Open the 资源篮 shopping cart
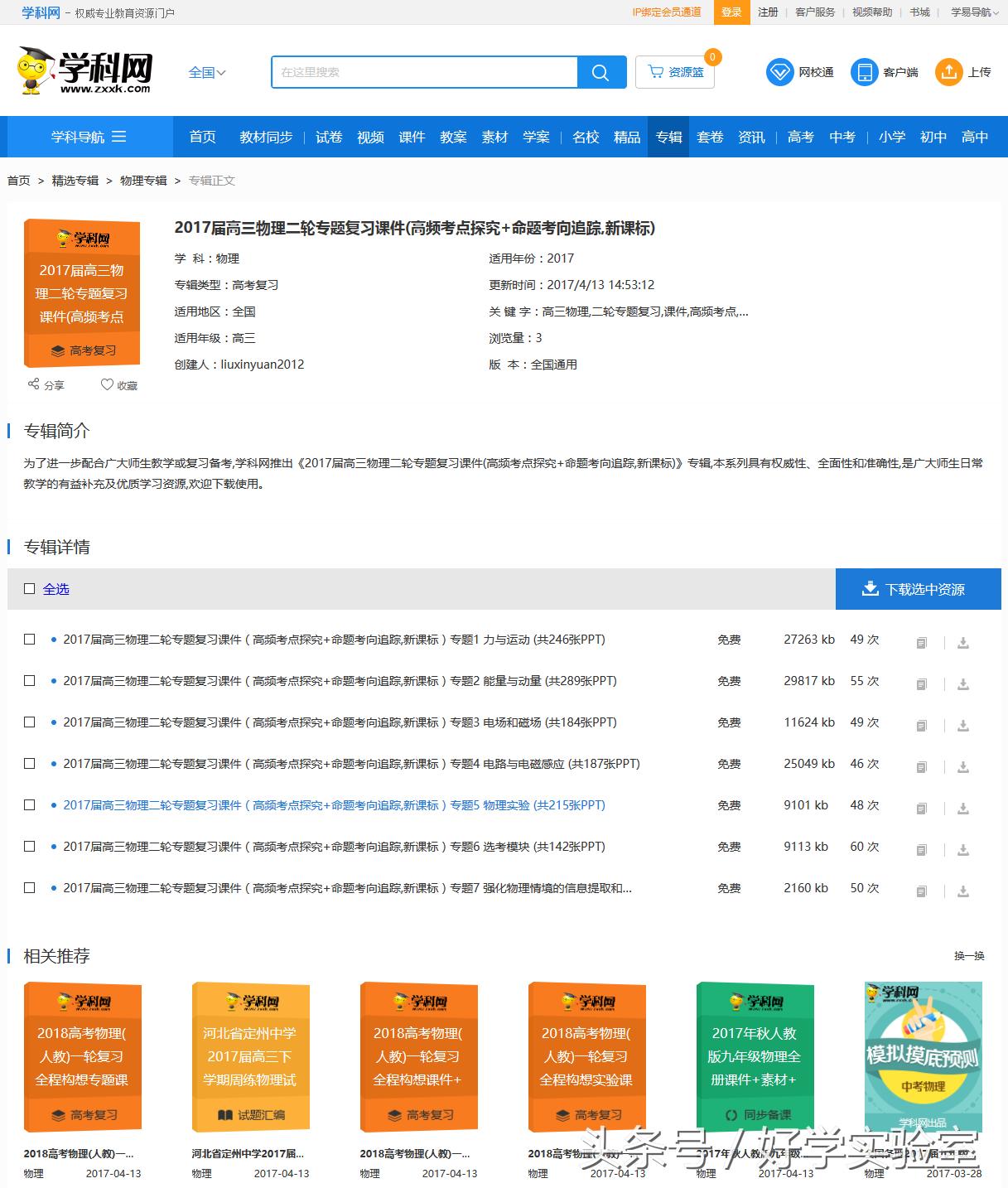The height and width of the screenshot is (1188, 1008). tap(675, 72)
